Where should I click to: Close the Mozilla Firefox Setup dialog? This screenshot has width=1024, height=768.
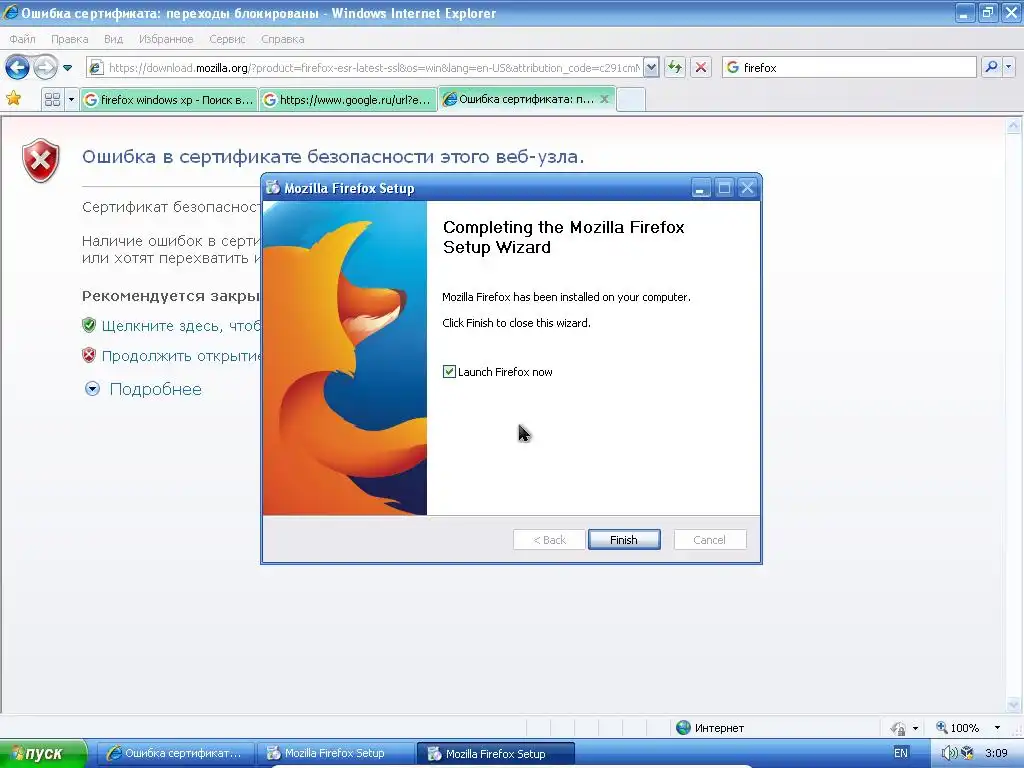(747, 188)
